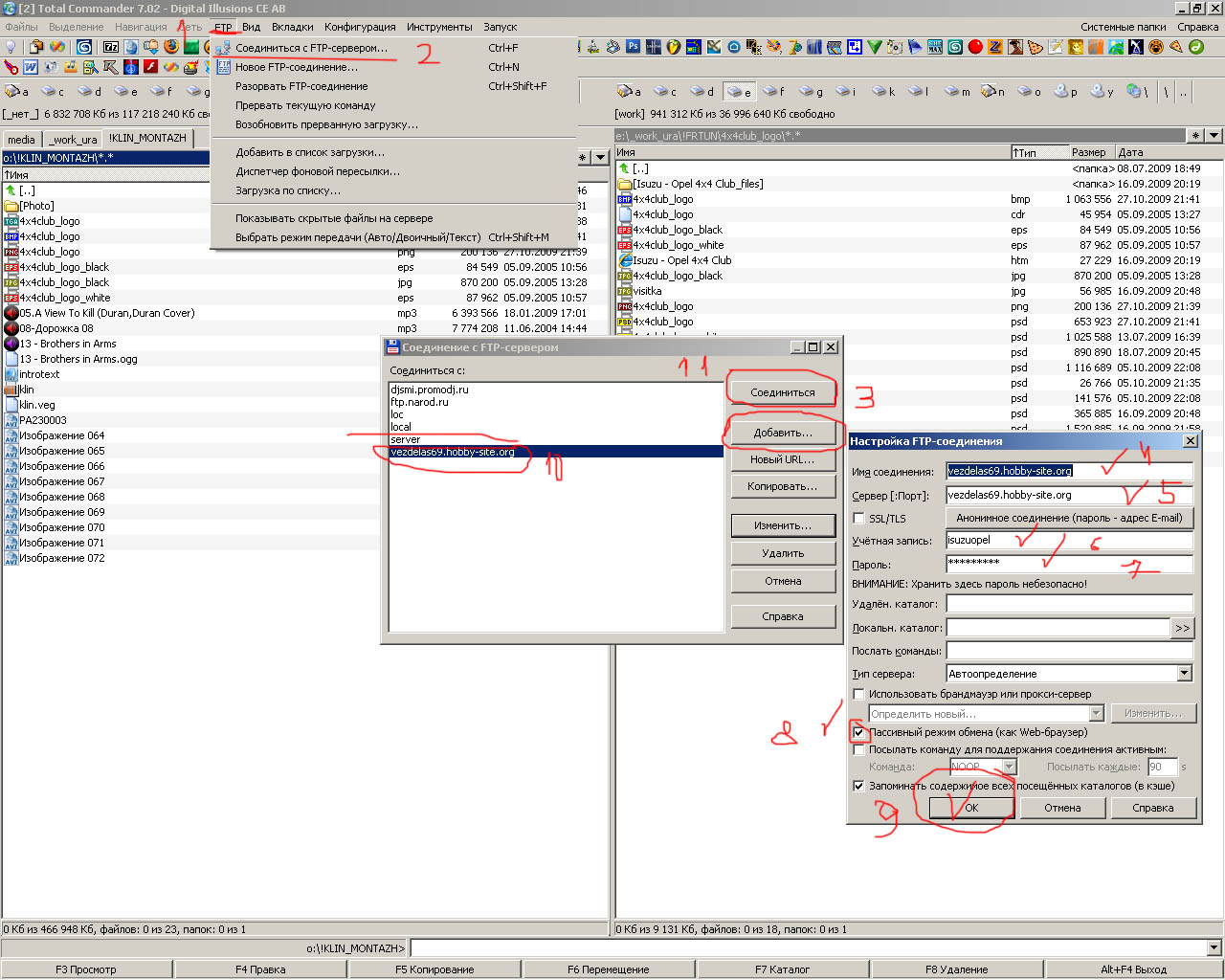Click the 'Добавить...' button
The image size is (1225, 980).
click(783, 433)
